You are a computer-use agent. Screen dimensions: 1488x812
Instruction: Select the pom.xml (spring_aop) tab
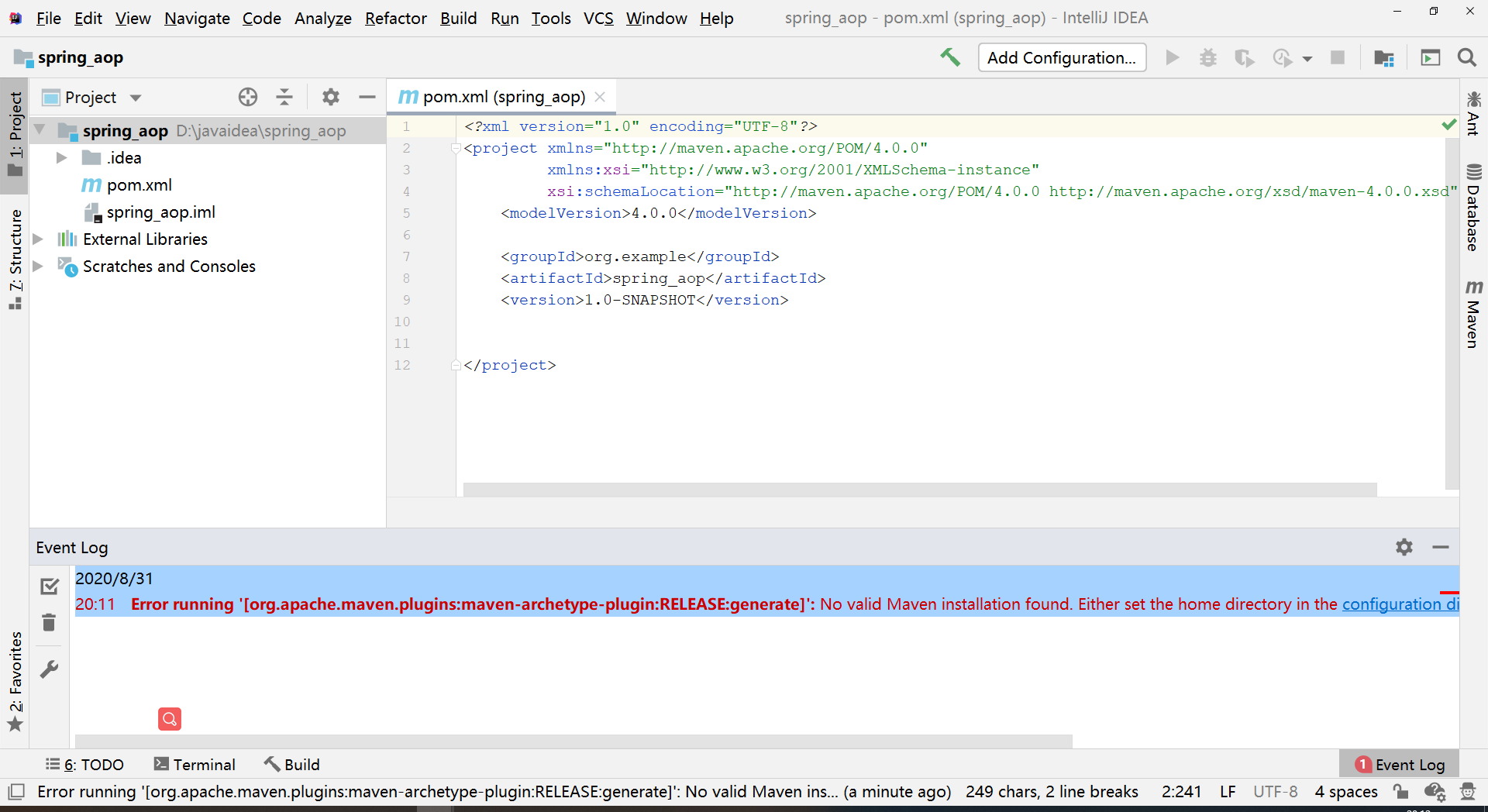click(501, 97)
